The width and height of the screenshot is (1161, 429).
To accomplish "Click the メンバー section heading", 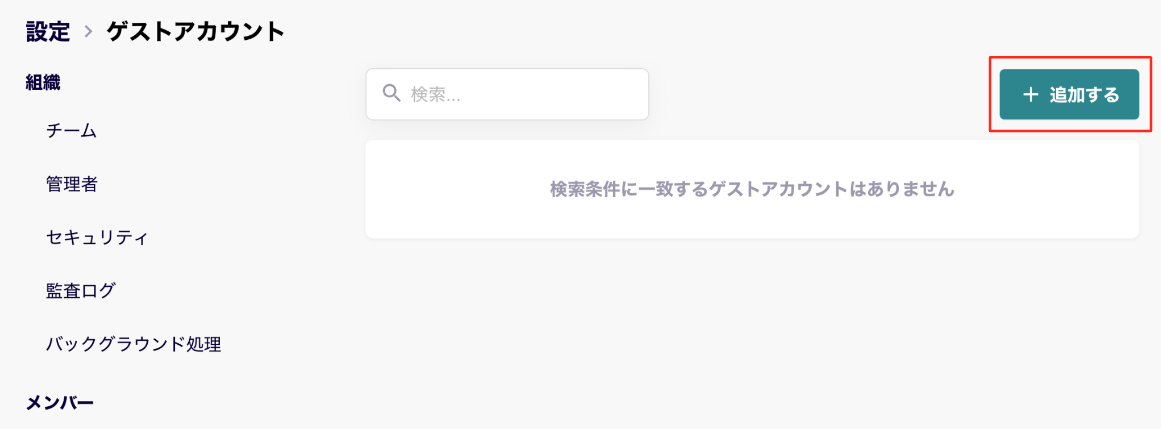I will tap(60, 403).
